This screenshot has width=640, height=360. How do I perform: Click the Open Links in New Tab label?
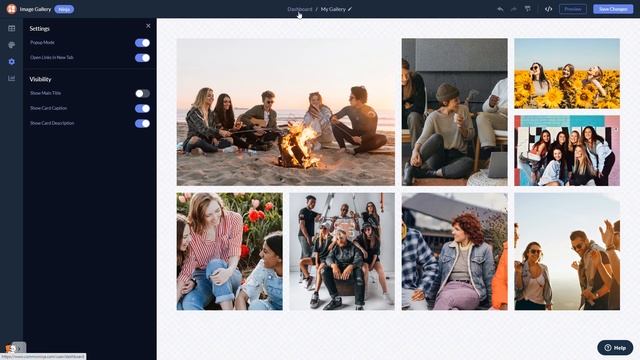click(51, 58)
